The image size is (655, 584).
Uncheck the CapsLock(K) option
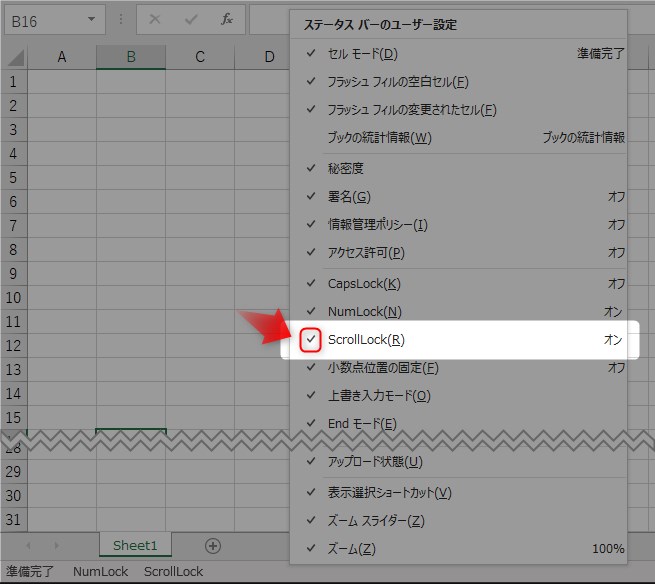[x=364, y=284]
